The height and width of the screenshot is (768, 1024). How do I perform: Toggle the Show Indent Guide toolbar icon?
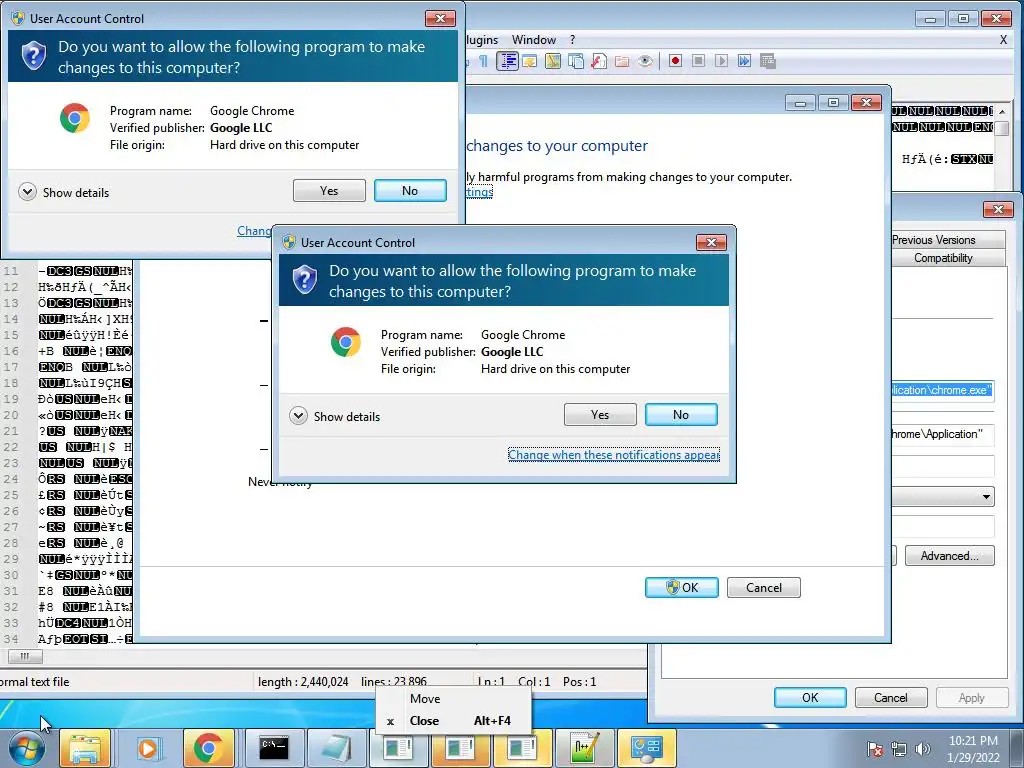507,61
